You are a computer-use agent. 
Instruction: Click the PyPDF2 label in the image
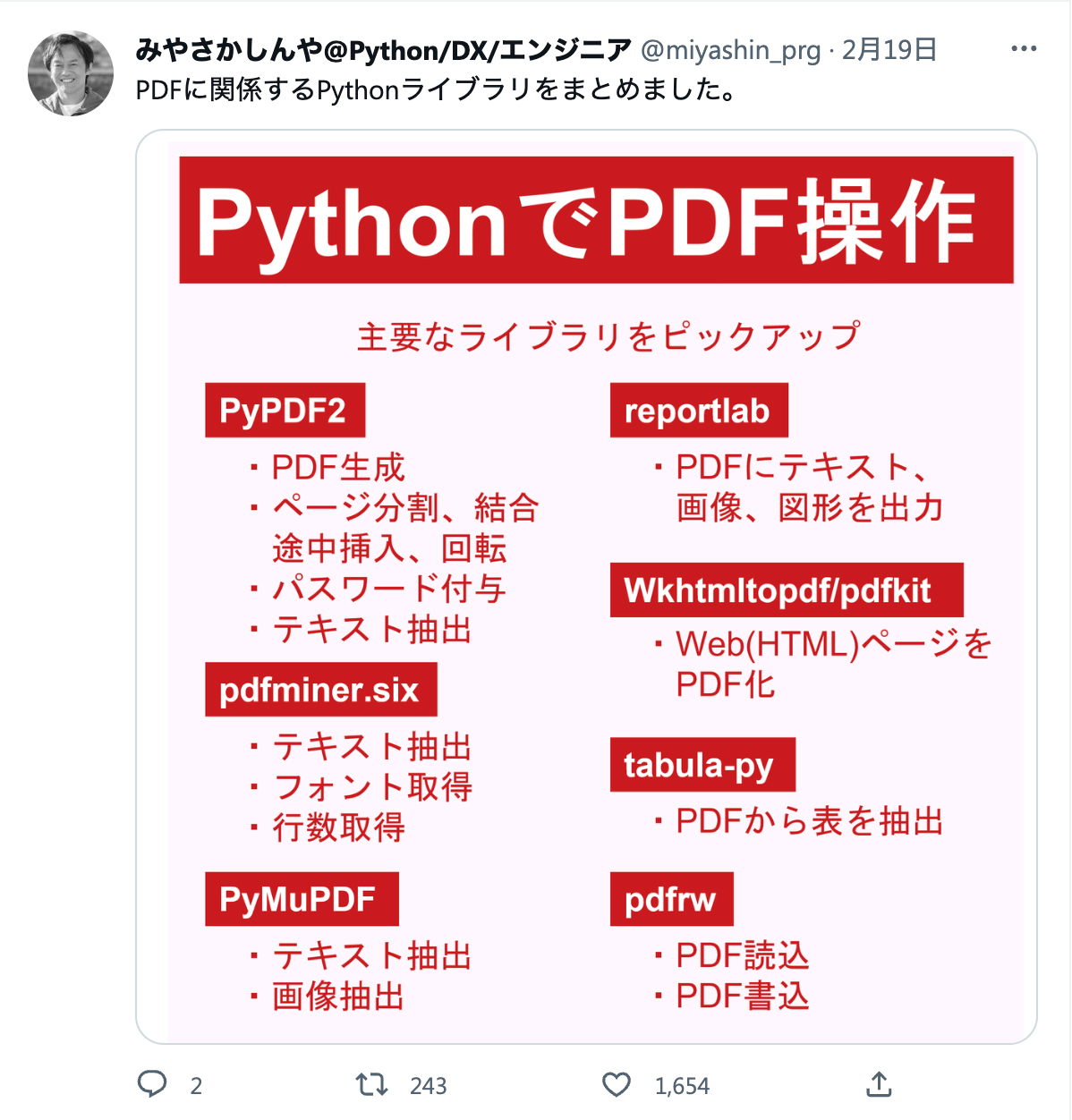[x=284, y=411]
